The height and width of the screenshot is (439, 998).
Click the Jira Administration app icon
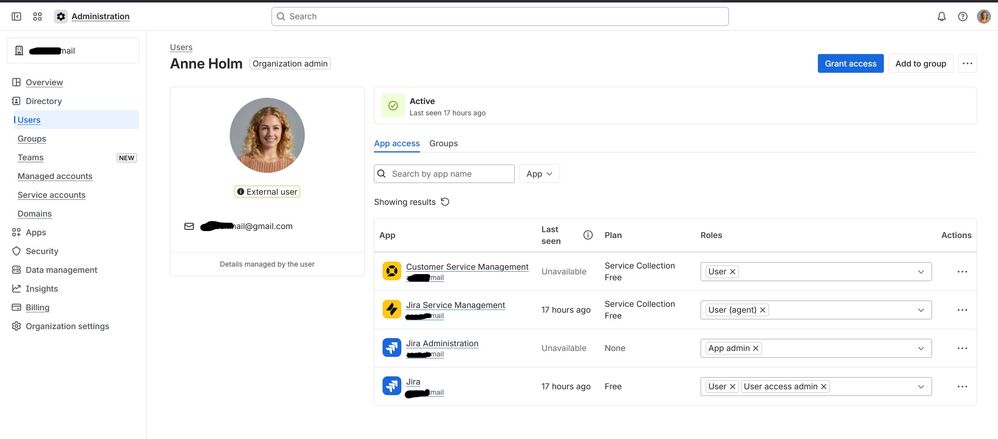391,348
